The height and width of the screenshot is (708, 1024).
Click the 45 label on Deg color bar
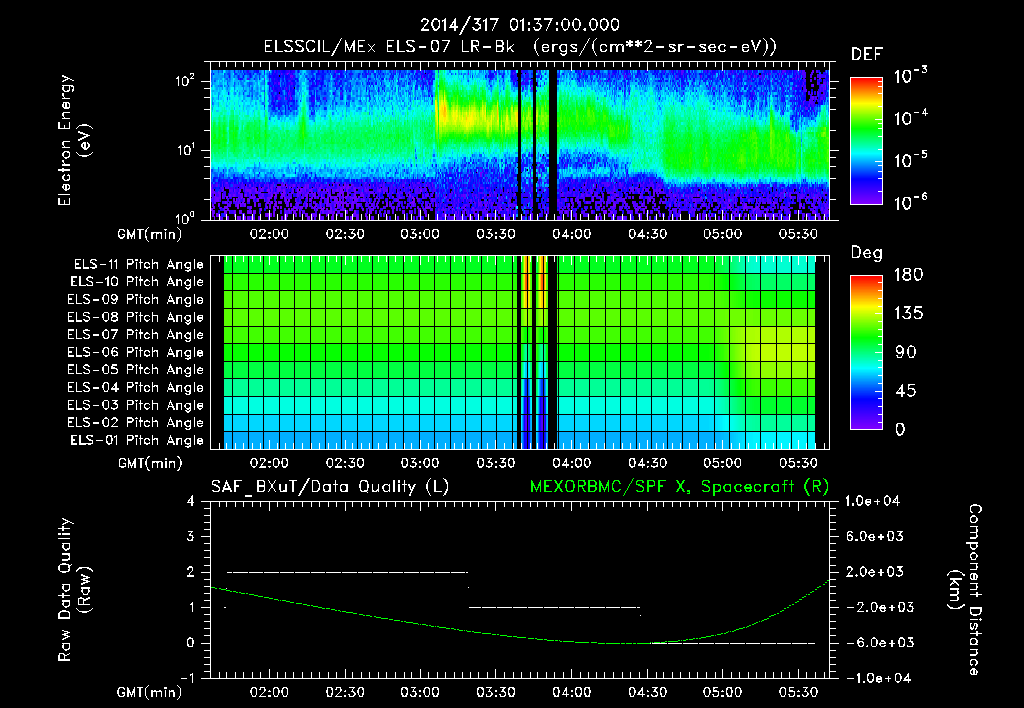(905, 391)
